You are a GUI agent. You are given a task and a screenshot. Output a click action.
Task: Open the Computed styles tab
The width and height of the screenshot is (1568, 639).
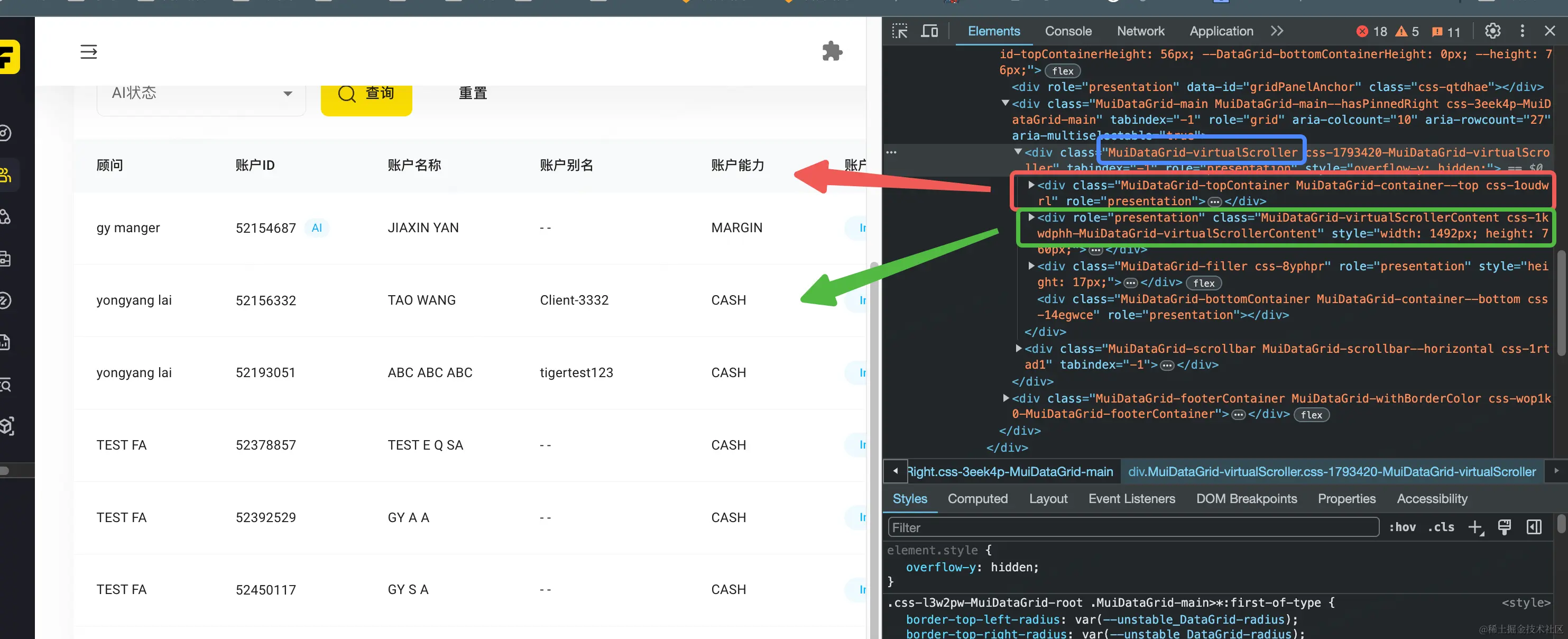point(977,499)
